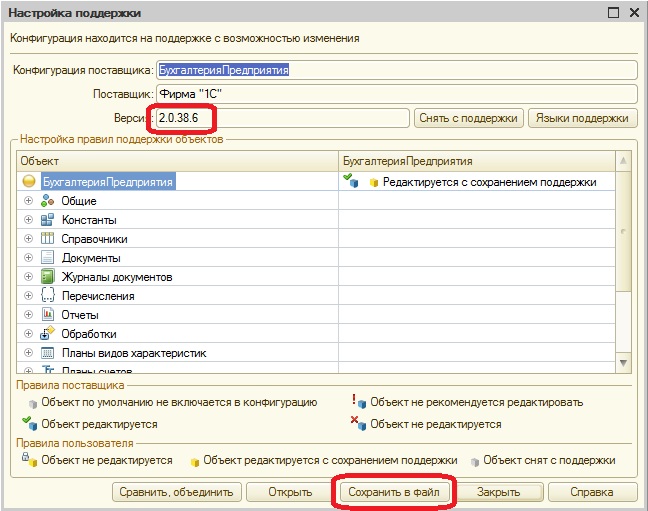Screen dimensions: 648x511
Task: Expand Планы видов характеристик node
Action: (x=29, y=353)
